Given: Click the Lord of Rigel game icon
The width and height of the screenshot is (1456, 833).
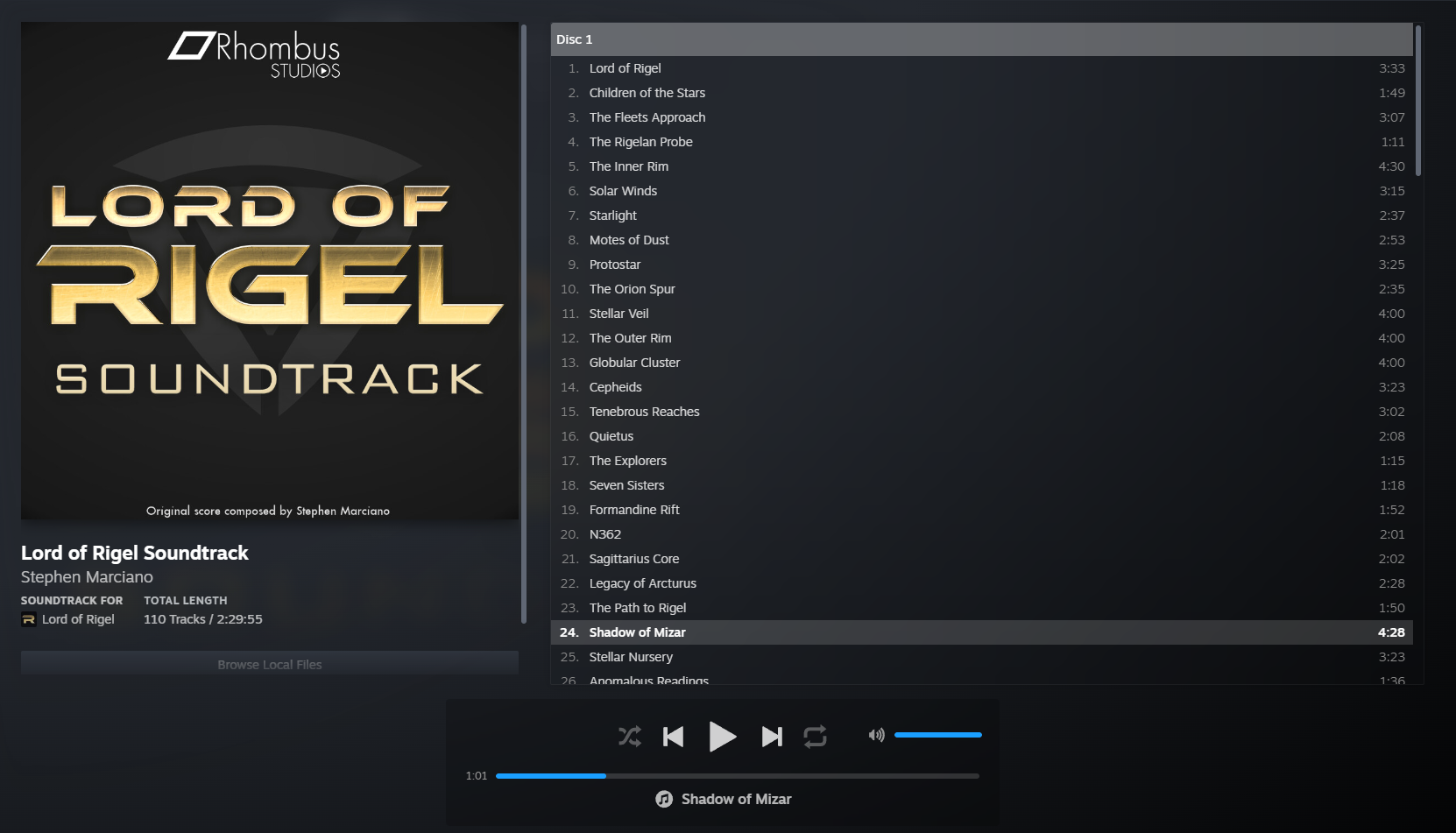Looking at the screenshot, I should [x=29, y=619].
